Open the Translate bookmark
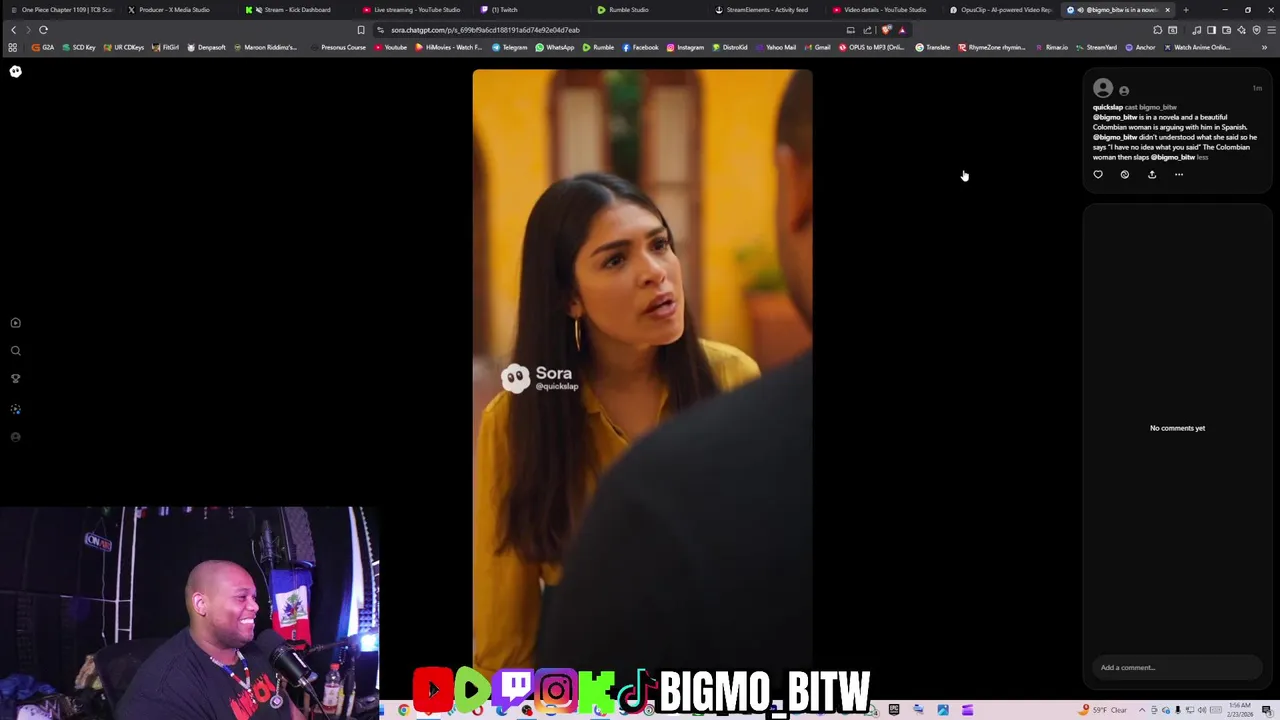The width and height of the screenshot is (1280, 720). 933,47
